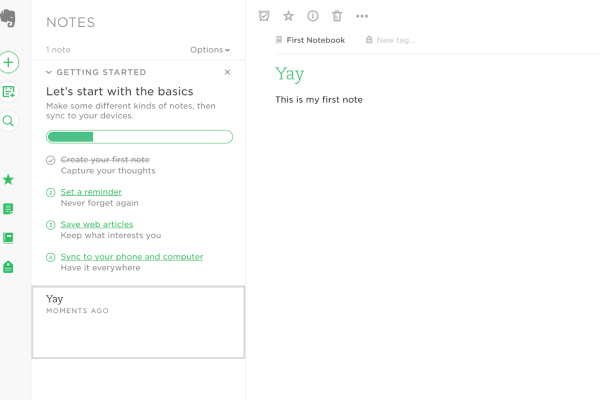Click step 3 circle beside Save web articles
The width and height of the screenshot is (600, 400).
point(51,225)
